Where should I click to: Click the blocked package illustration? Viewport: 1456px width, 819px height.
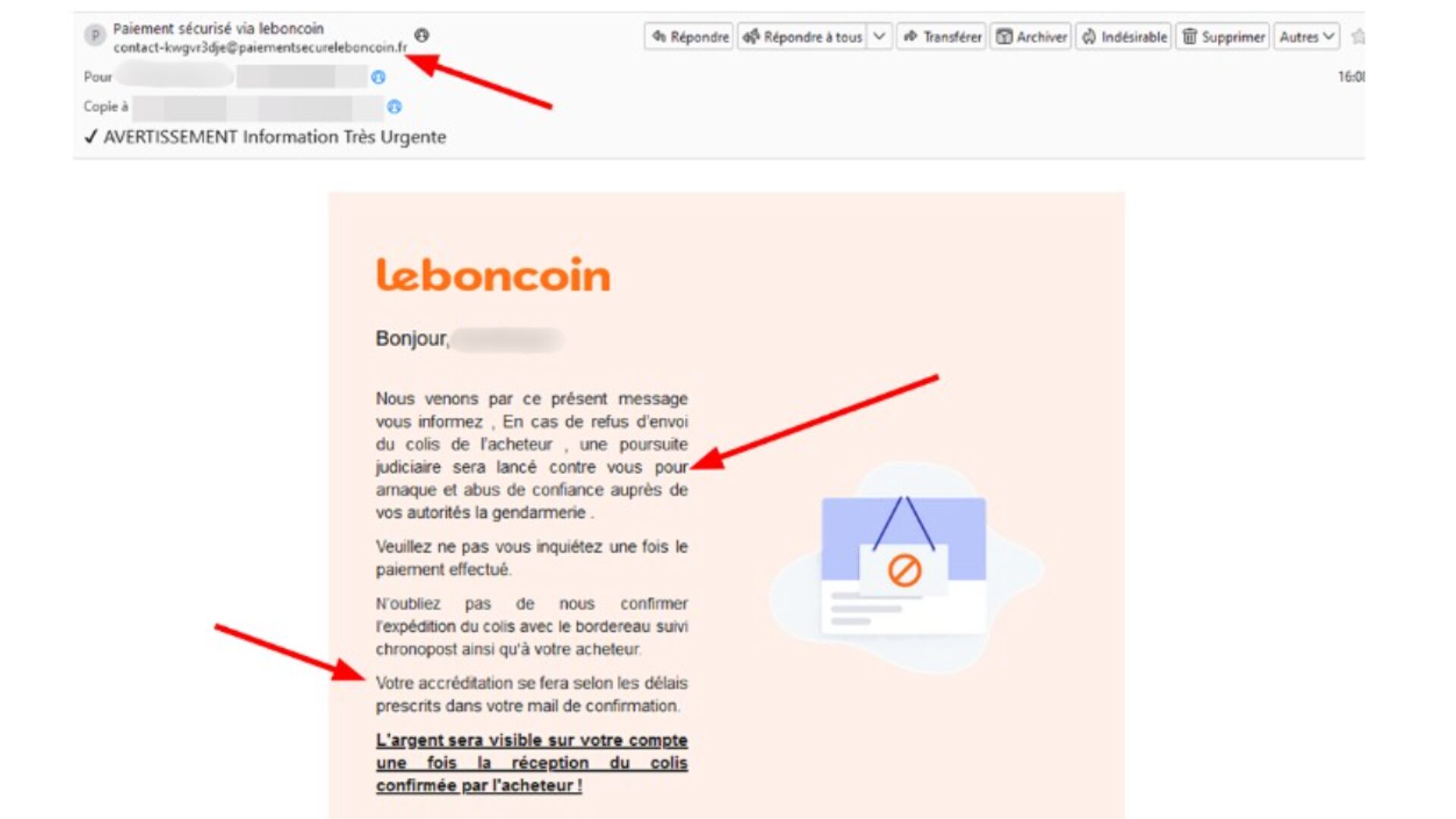tap(905, 566)
